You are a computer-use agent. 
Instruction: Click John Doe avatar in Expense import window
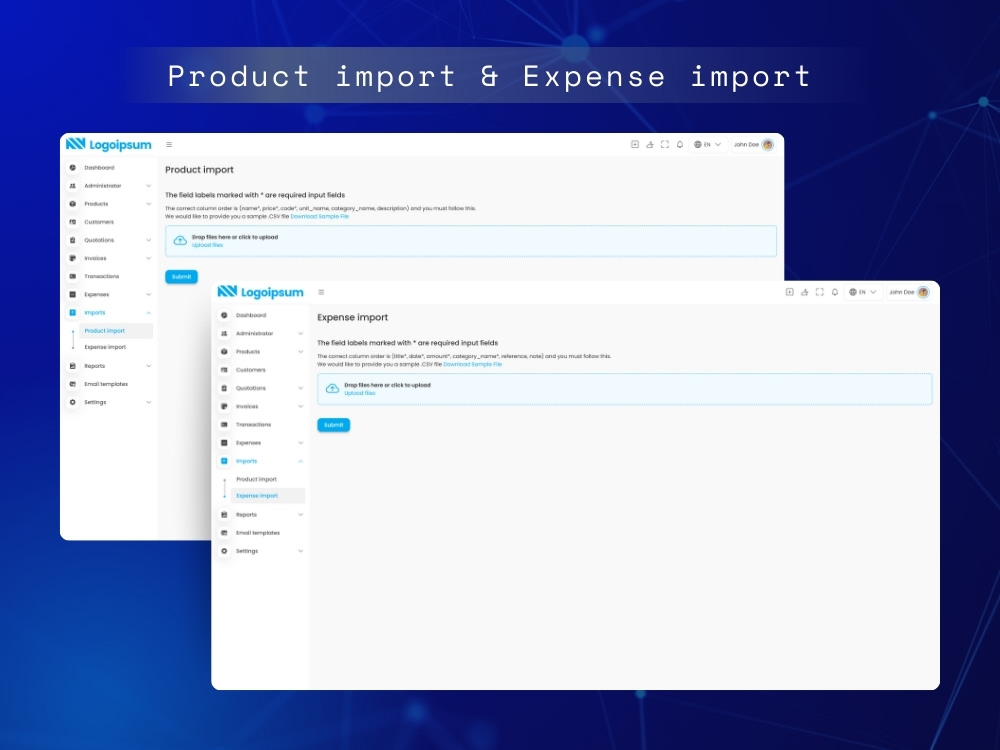coord(923,292)
